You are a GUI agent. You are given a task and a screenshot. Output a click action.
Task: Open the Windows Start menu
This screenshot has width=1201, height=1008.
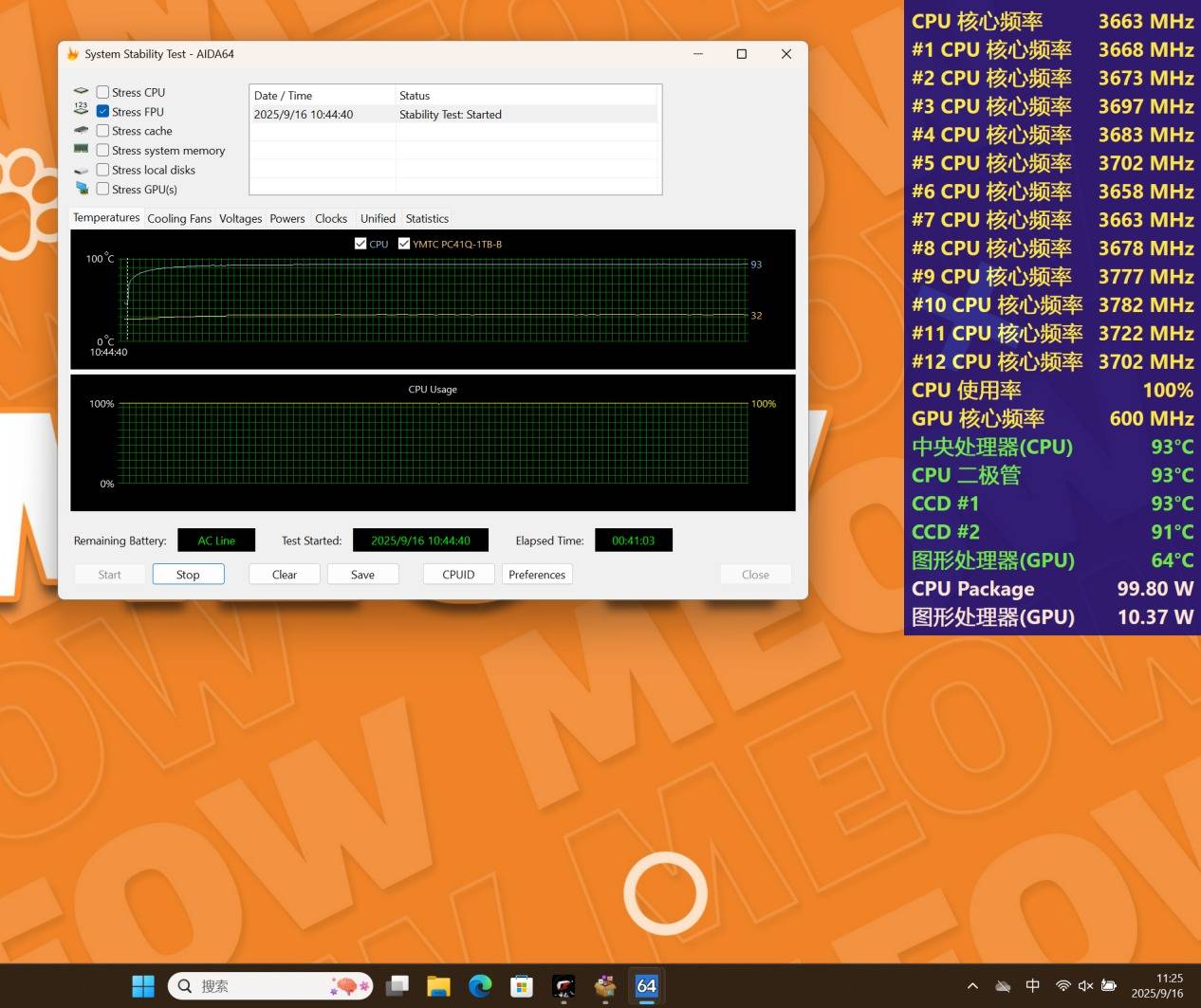click(x=143, y=986)
